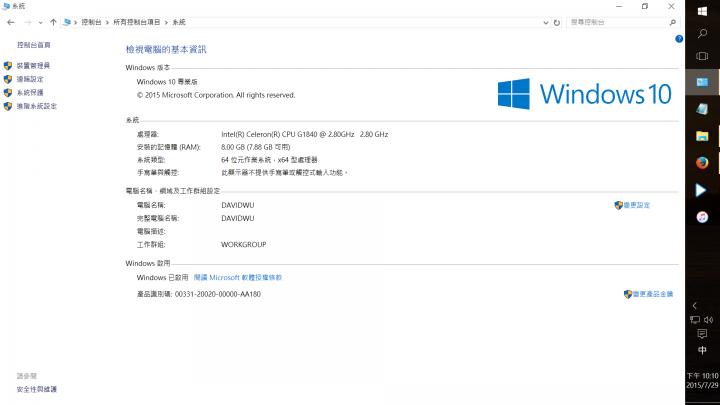Open Task View on taskbar
720x405 pixels.
702,56
